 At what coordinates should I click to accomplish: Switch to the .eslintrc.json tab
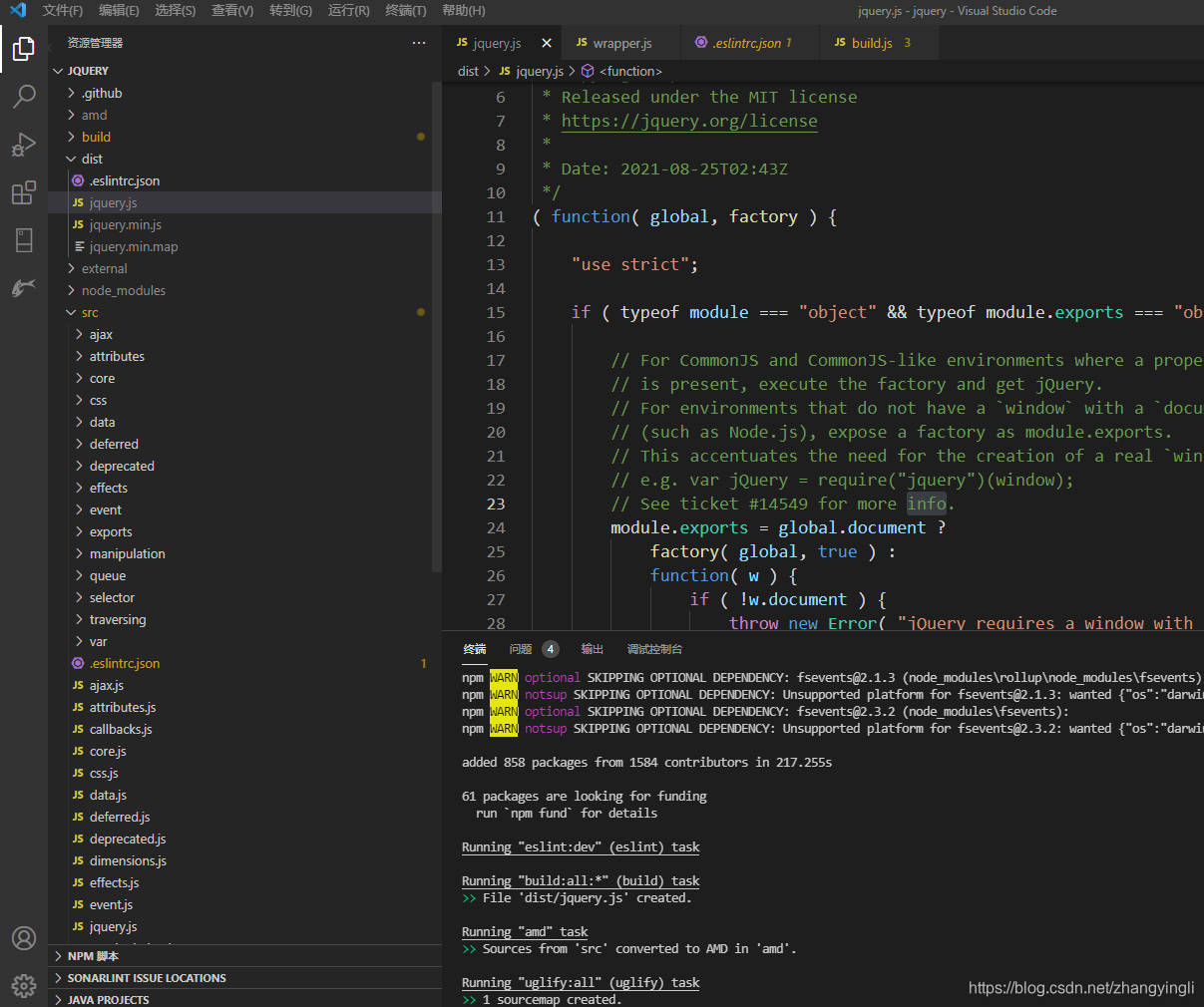pos(750,43)
